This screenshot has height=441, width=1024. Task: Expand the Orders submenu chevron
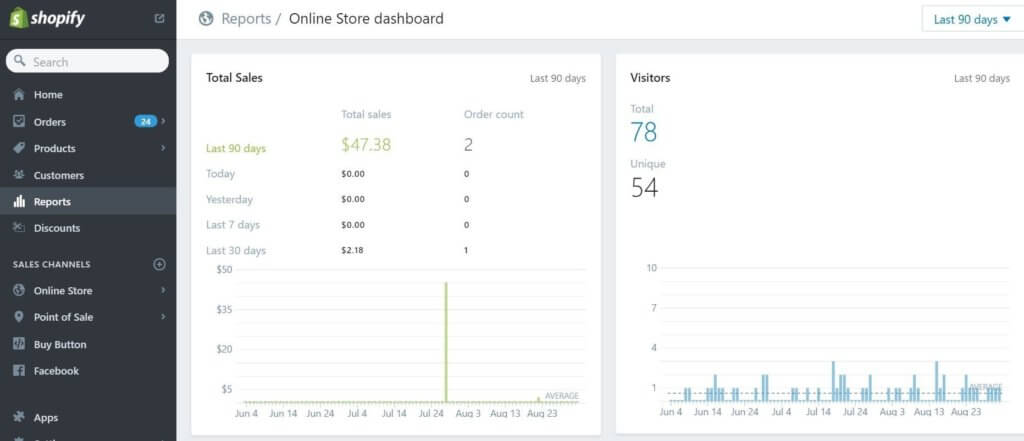click(163, 122)
